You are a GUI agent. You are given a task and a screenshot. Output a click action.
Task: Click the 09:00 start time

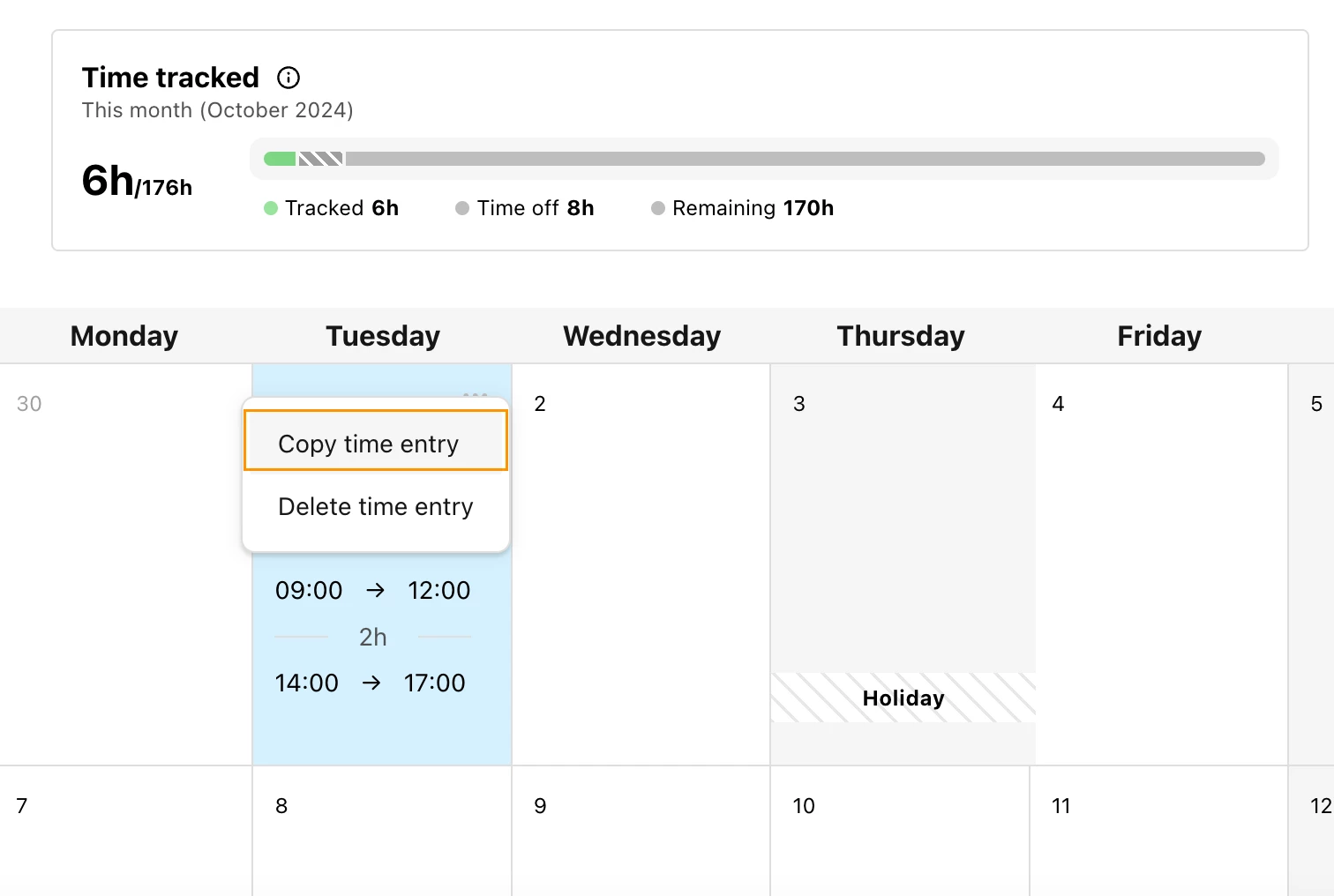point(309,590)
